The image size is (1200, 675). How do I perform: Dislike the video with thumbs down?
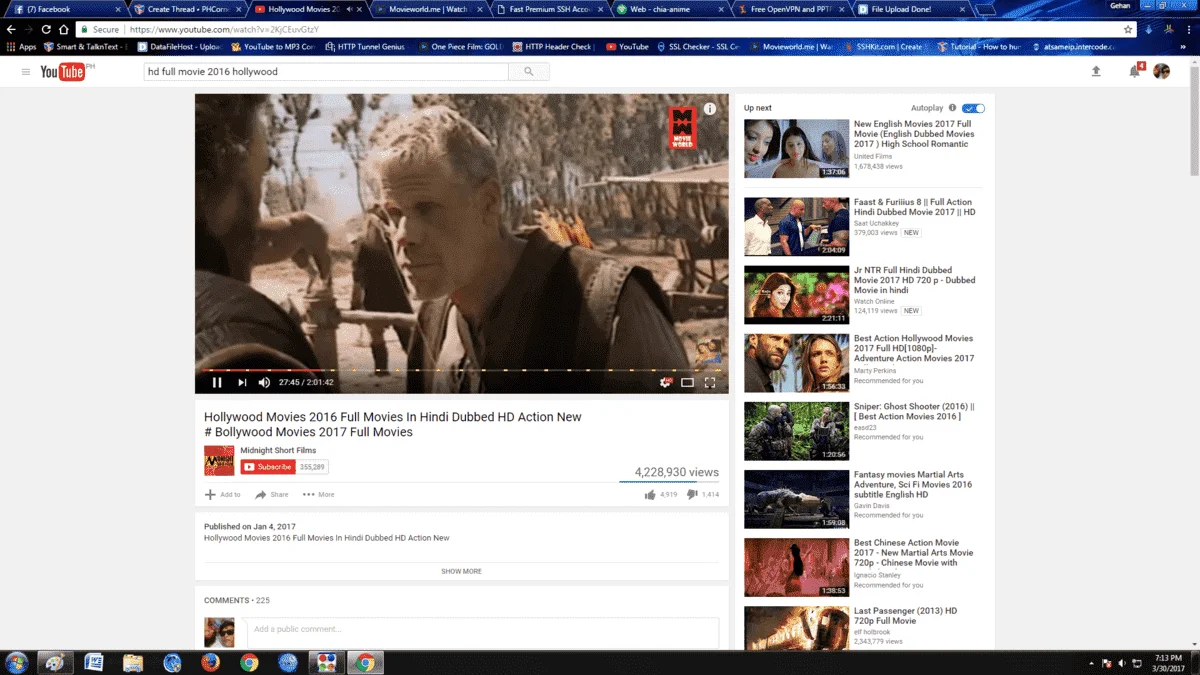pos(692,494)
